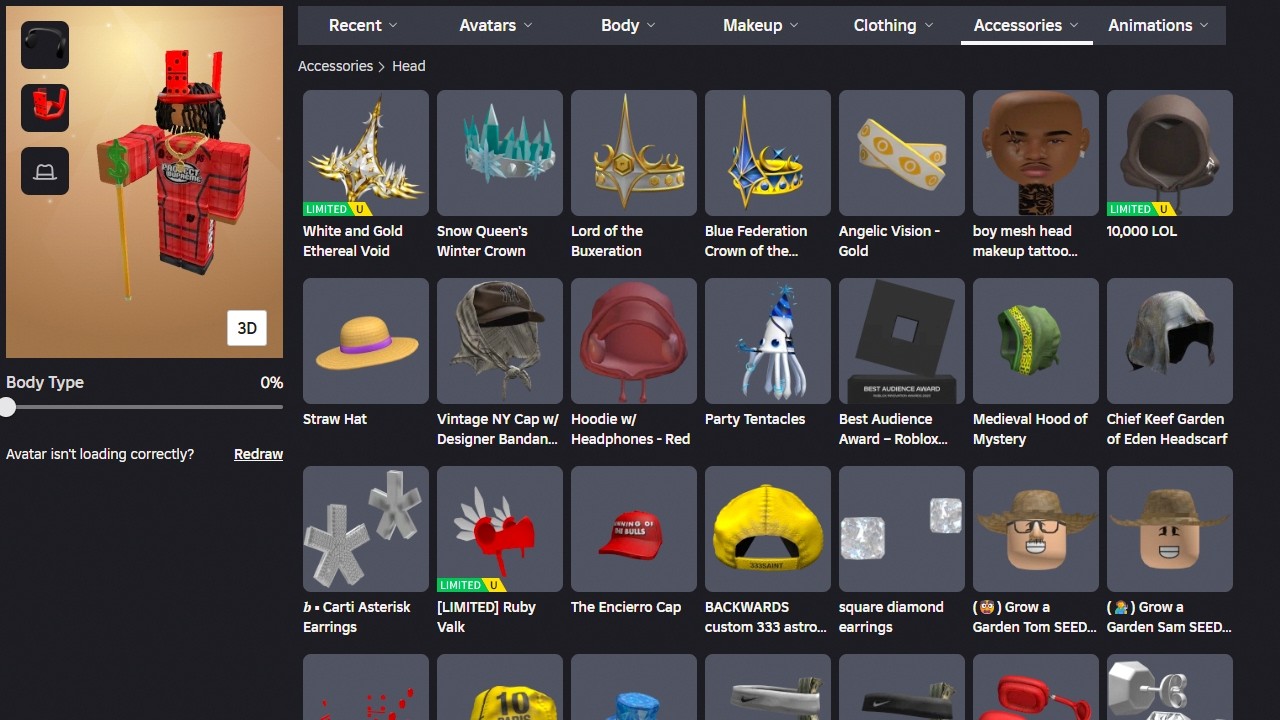
Task: Open the Clothing dropdown tab
Action: (893, 26)
